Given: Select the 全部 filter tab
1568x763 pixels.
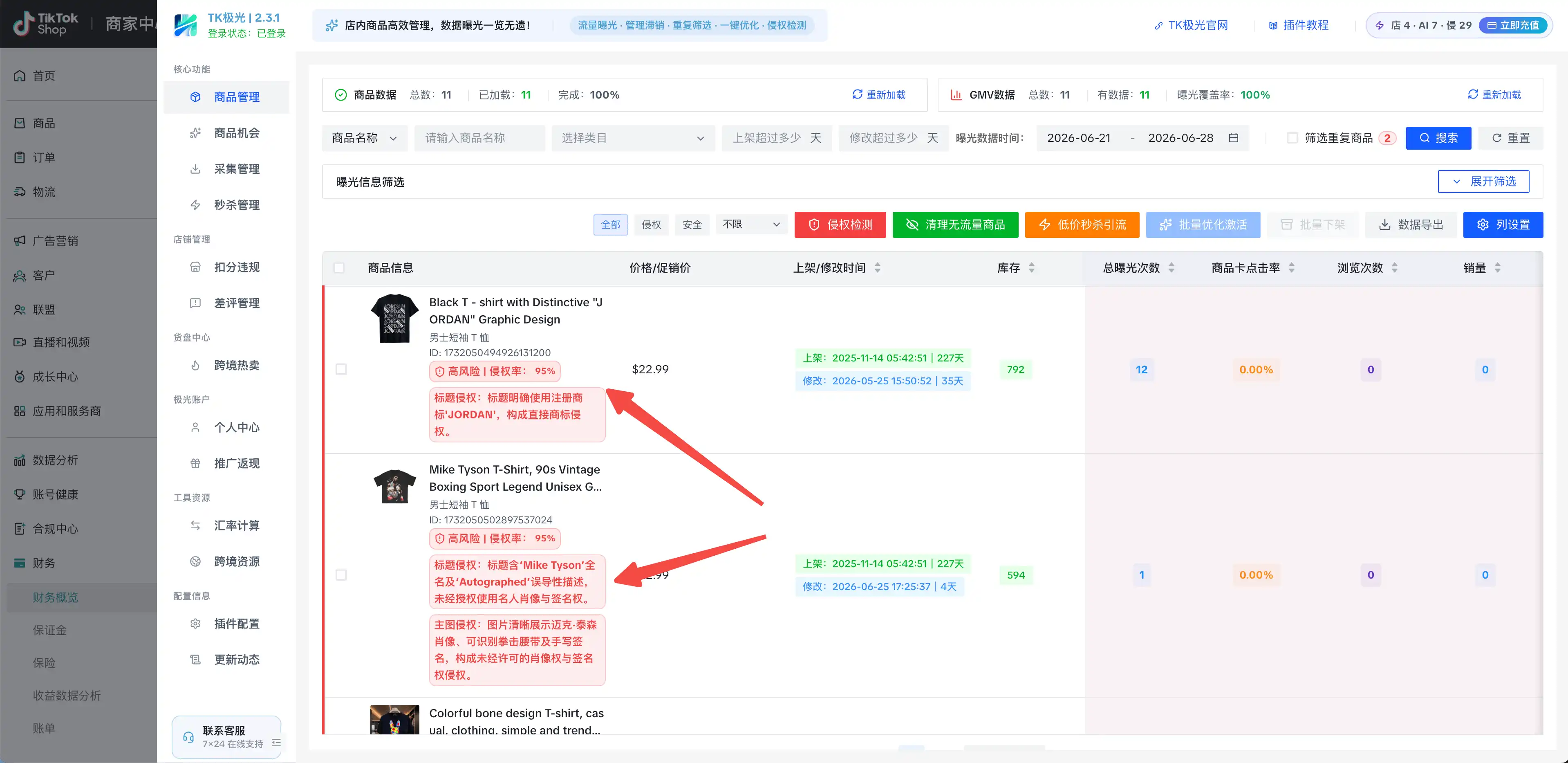Looking at the screenshot, I should [x=611, y=225].
